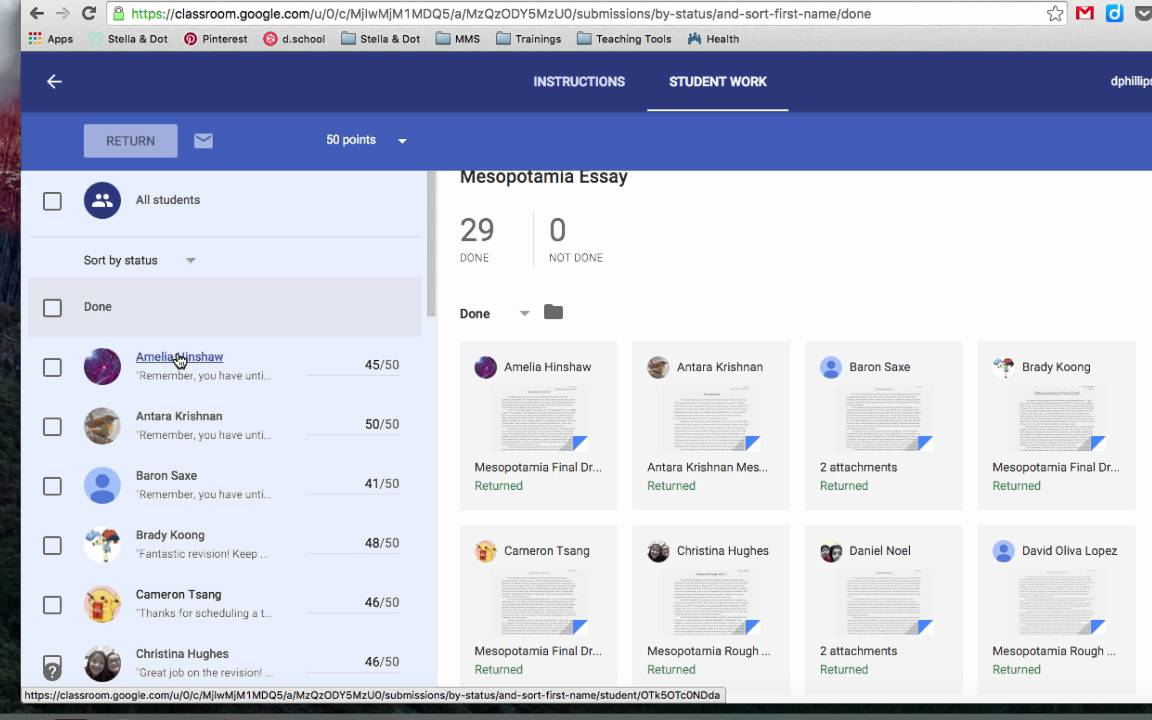This screenshot has height=720, width=1152.
Task: Select the STUDENT WORK tab
Action: coord(717,81)
